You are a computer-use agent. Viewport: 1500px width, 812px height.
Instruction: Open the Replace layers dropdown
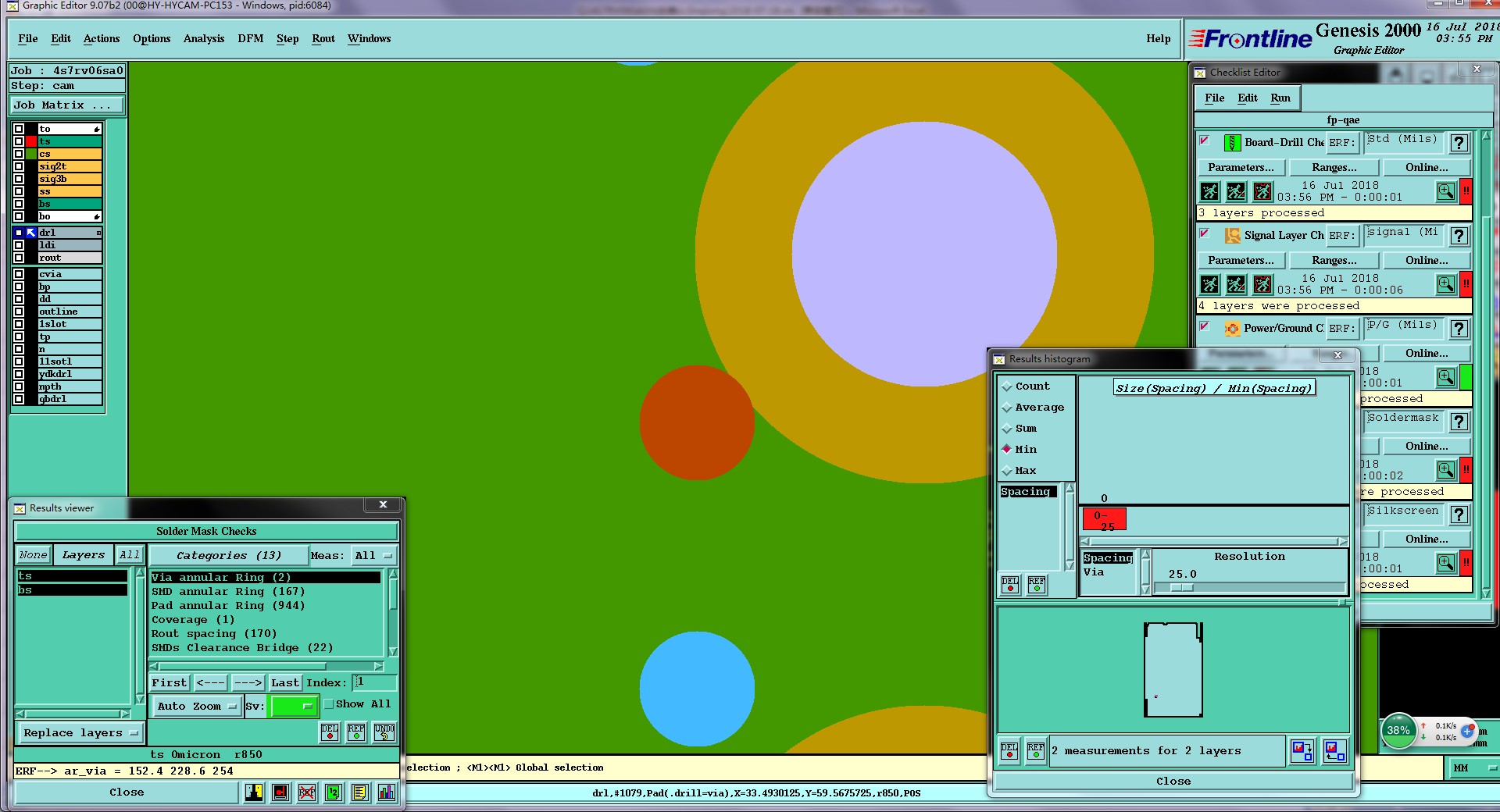[x=80, y=733]
